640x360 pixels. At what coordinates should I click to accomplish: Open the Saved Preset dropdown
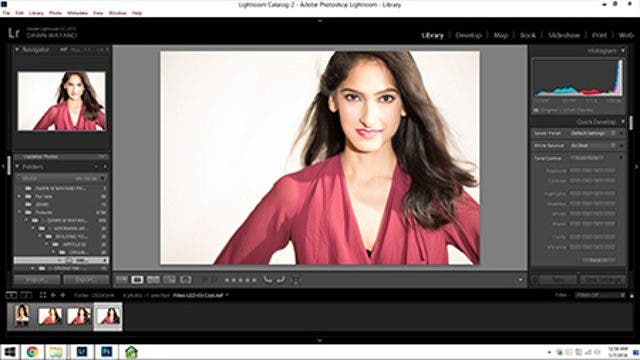(x=593, y=133)
